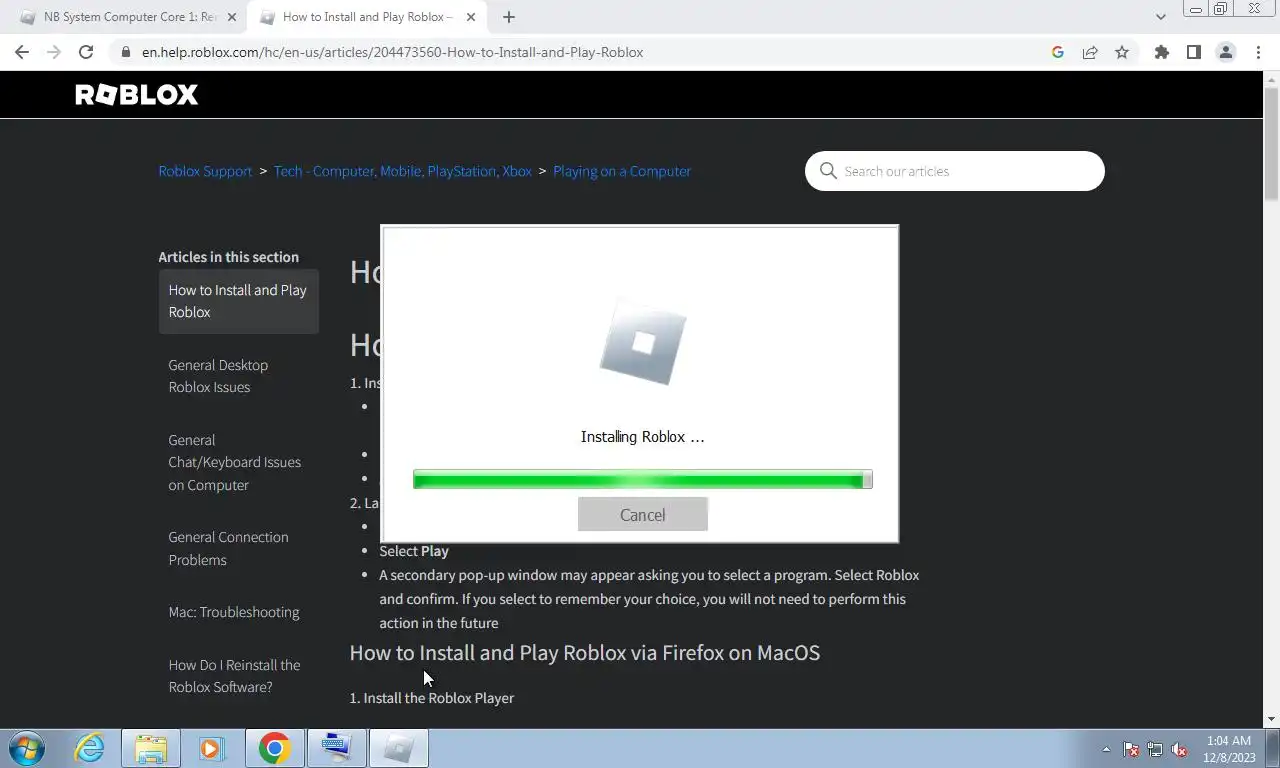Click '1. Install the Roblox Player' text
Screen dimensions: 1280x768
[431, 698]
